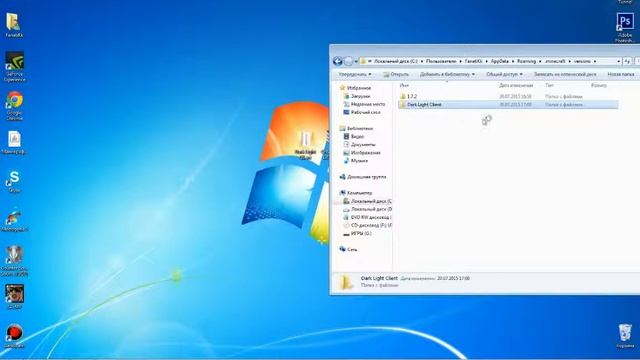Select the Counter-Strike Source desktop shortcut
640x360 pixels.
[14, 261]
